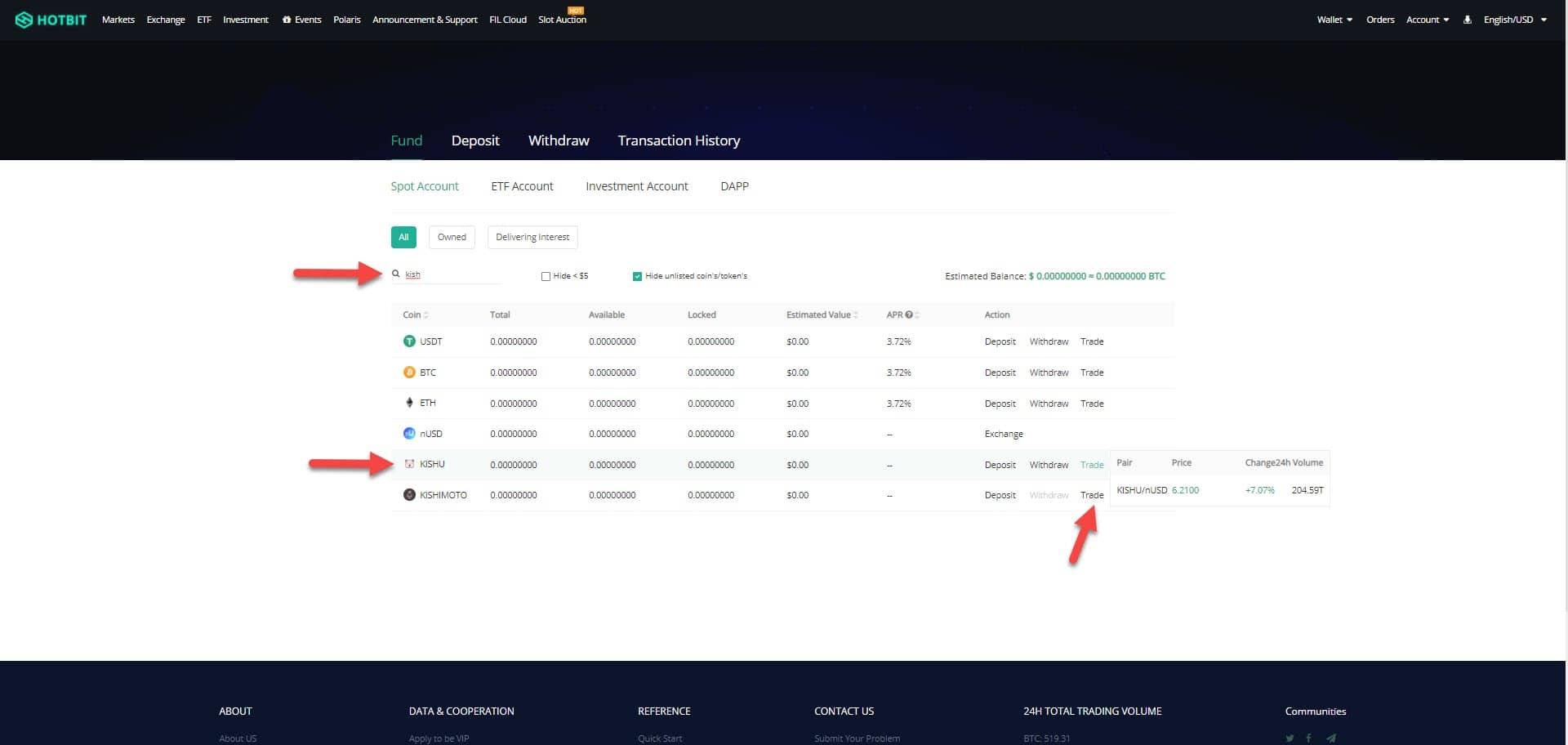1568x745 pixels.
Task: Click the Hotbit logo
Action: point(51,20)
